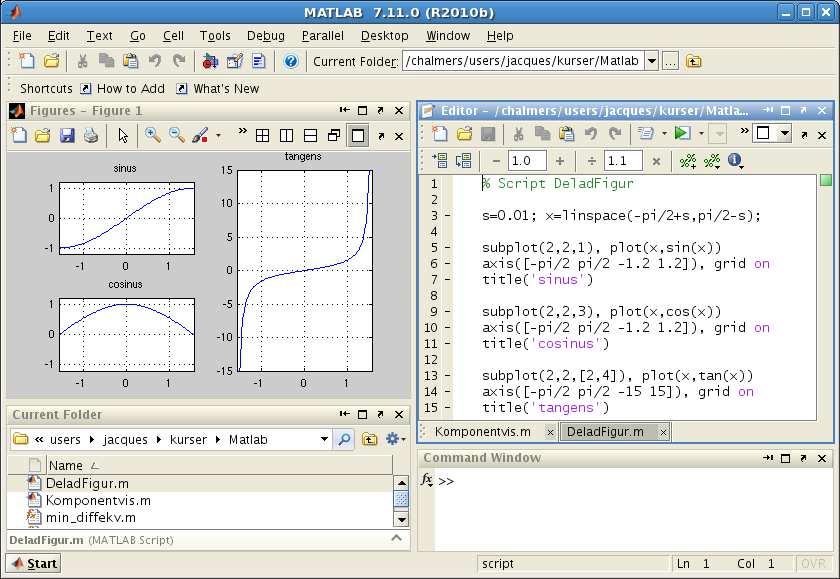Viewport: 840px width, 579px height.
Task: Show cell mode info icon
Action: coord(735,160)
